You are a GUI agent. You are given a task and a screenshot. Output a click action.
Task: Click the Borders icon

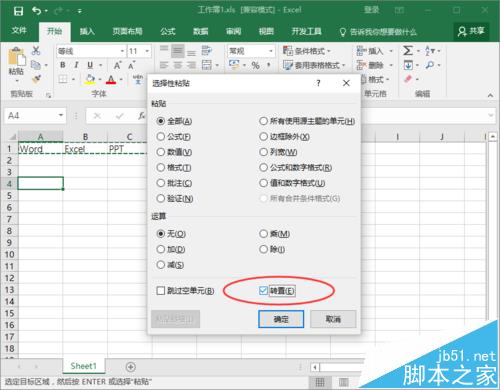point(63,79)
